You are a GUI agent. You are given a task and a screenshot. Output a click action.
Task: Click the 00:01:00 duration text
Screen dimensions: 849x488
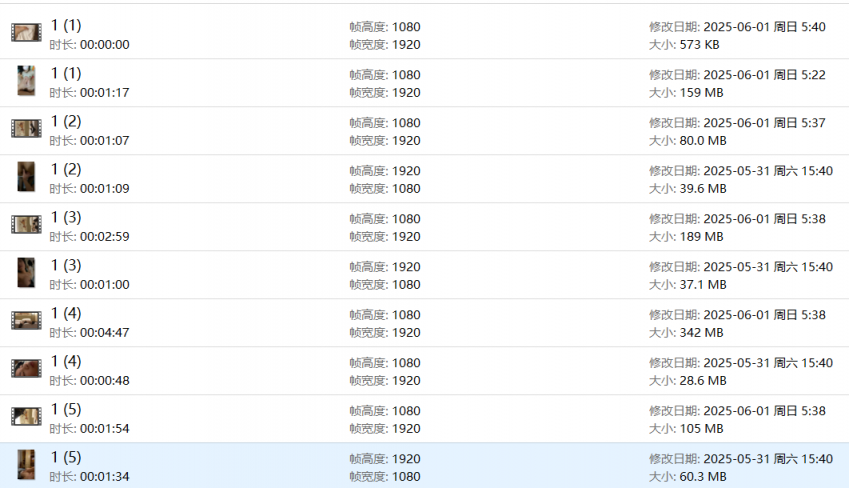tap(104, 285)
